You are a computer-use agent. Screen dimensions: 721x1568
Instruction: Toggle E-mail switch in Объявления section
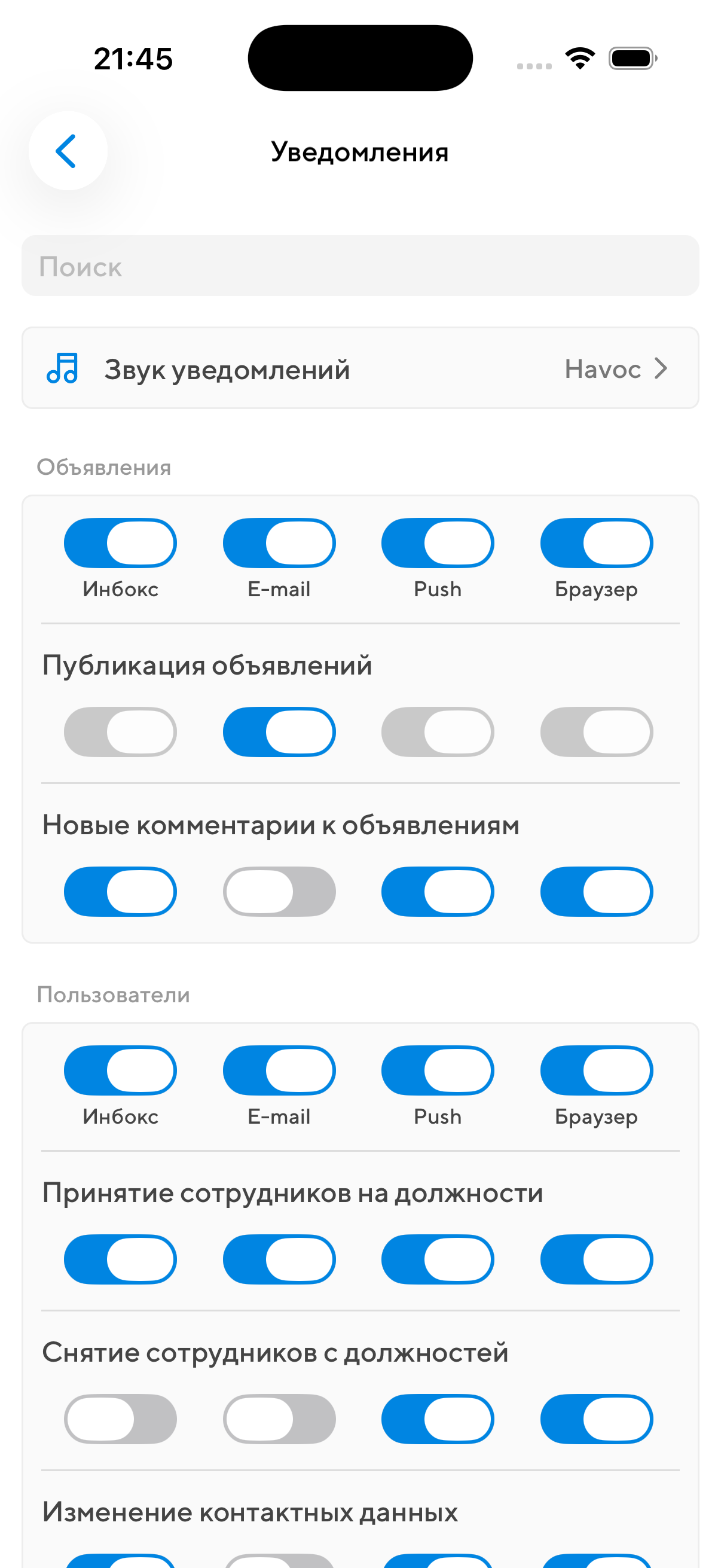pos(279,542)
